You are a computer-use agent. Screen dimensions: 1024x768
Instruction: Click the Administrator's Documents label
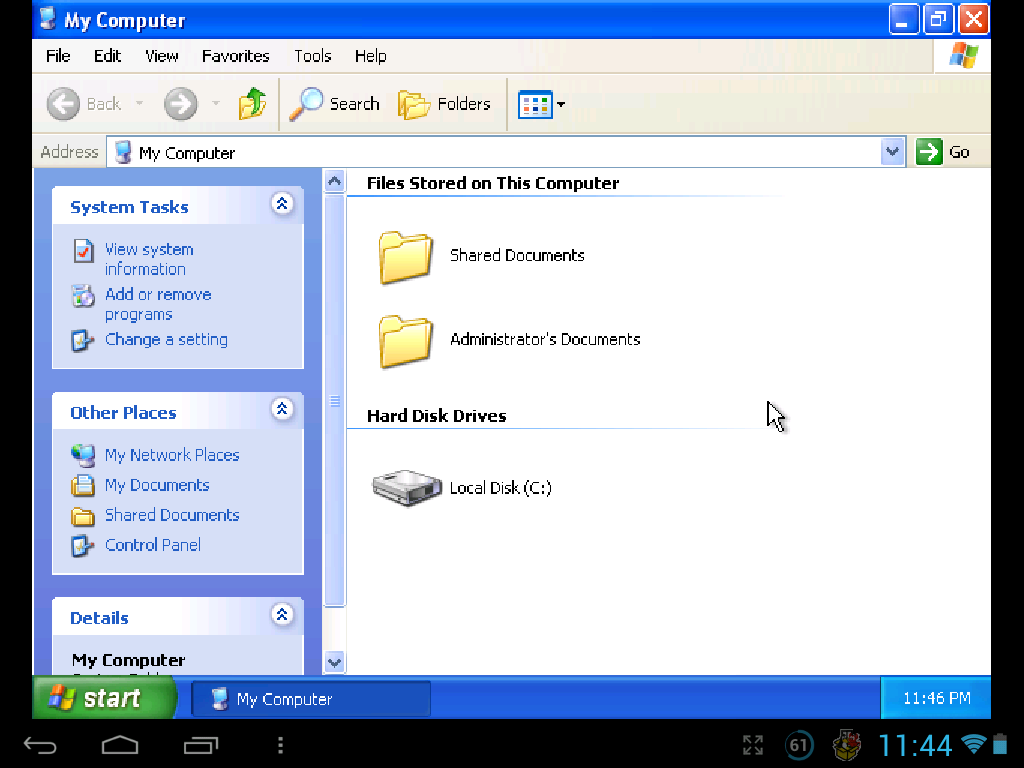point(545,340)
